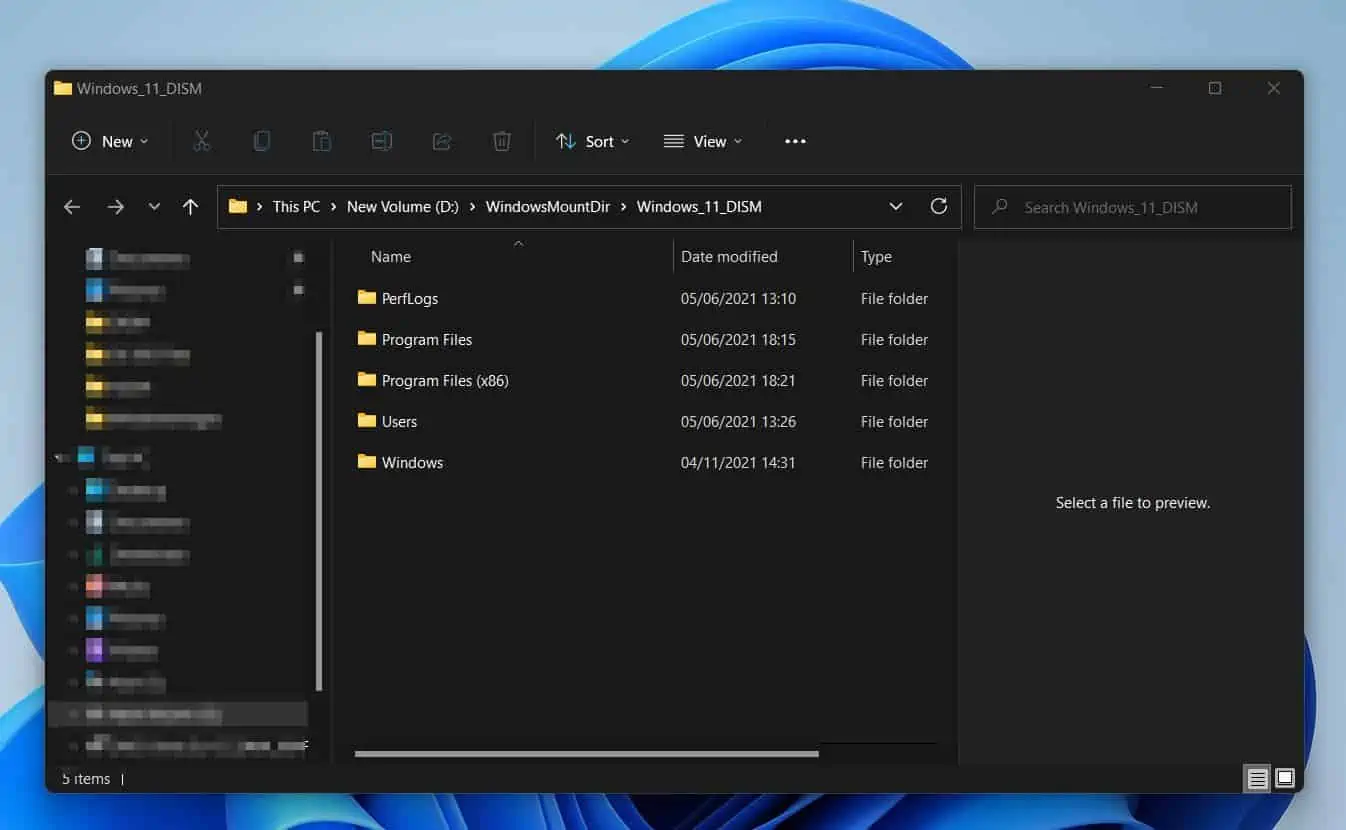Click the search magnifier icon
1346x830 pixels.
[999, 207]
